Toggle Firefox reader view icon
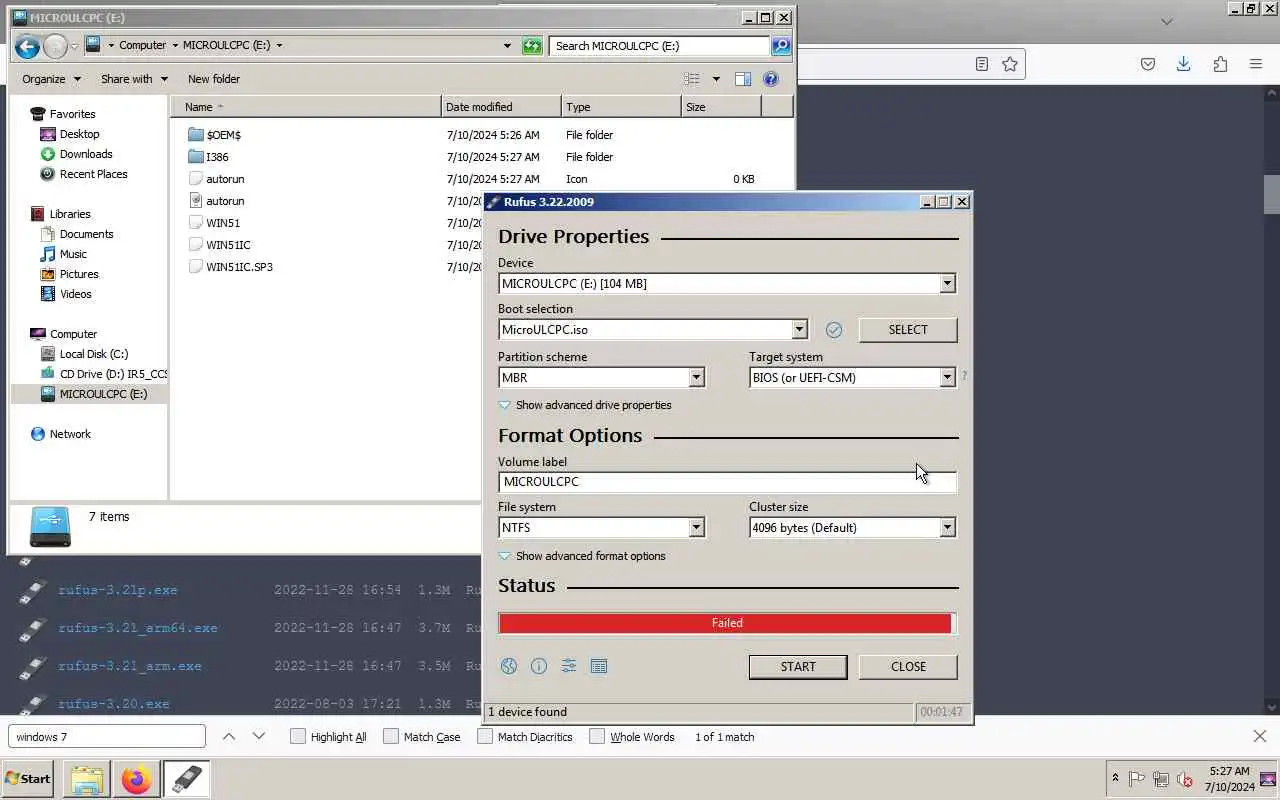Image resolution: width=1280 pixels, height=800 pixels. click(982, 64)
